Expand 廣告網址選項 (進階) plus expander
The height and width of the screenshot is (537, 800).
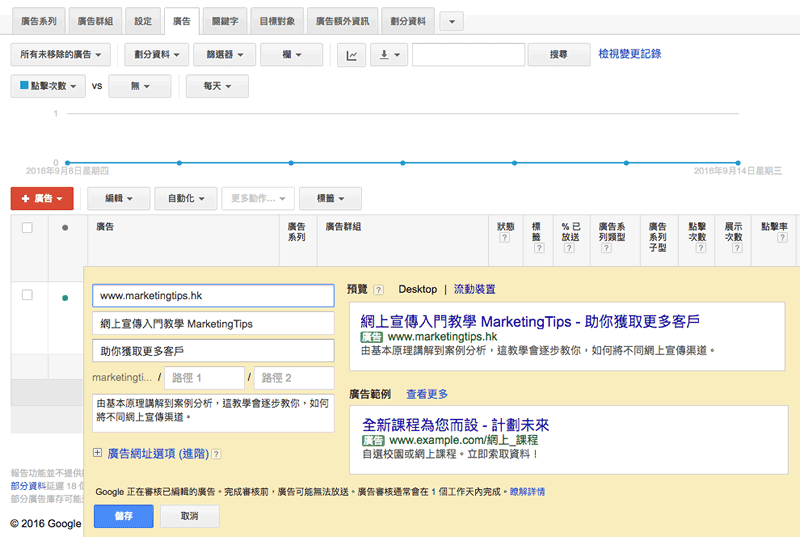pos(97,453)
